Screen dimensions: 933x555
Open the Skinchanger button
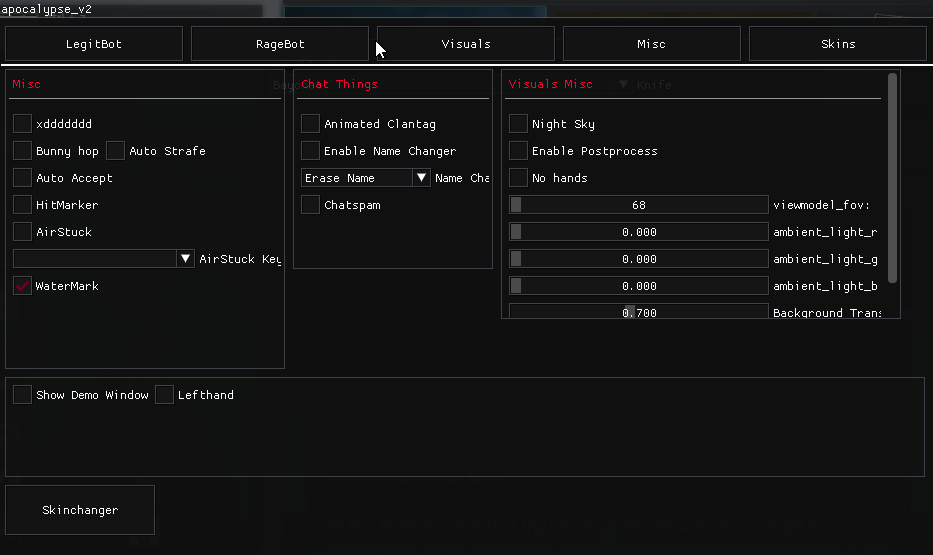pyautogui.click(x=80, y=510)
